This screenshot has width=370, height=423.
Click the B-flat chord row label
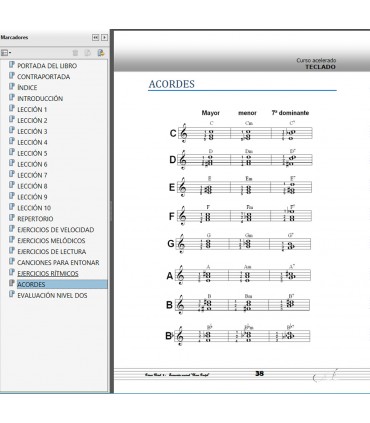170,336
